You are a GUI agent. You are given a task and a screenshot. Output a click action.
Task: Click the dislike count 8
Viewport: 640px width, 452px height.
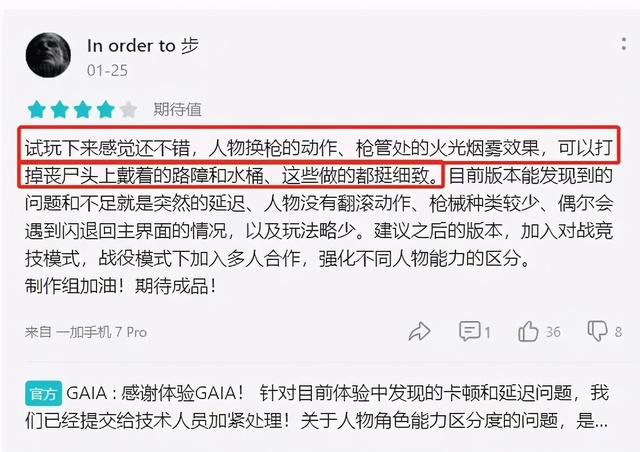(x=618, y=332)
